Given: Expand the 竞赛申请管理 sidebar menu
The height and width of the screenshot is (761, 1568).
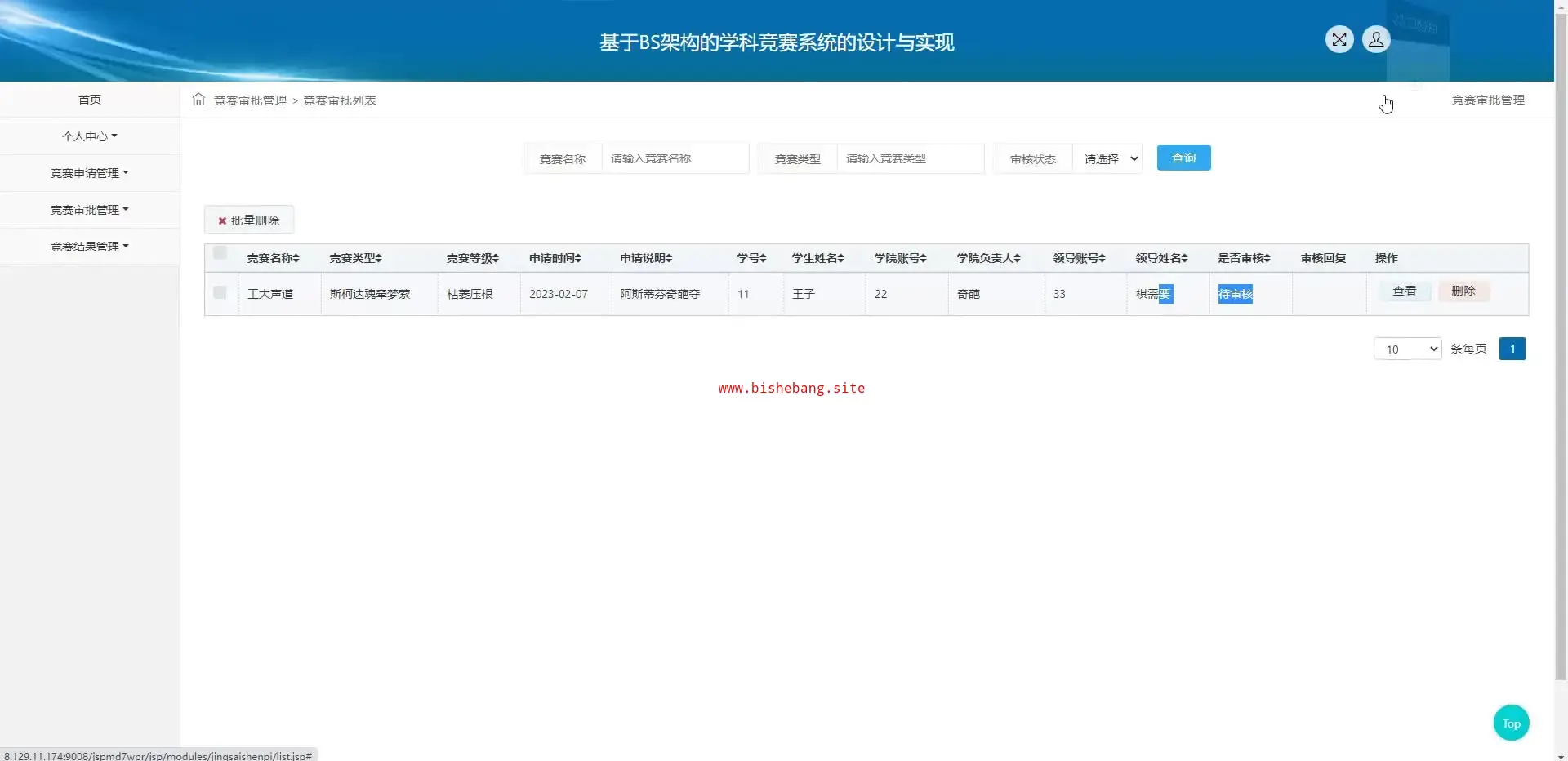Looking at the screenshot, I should click(89, 173).
